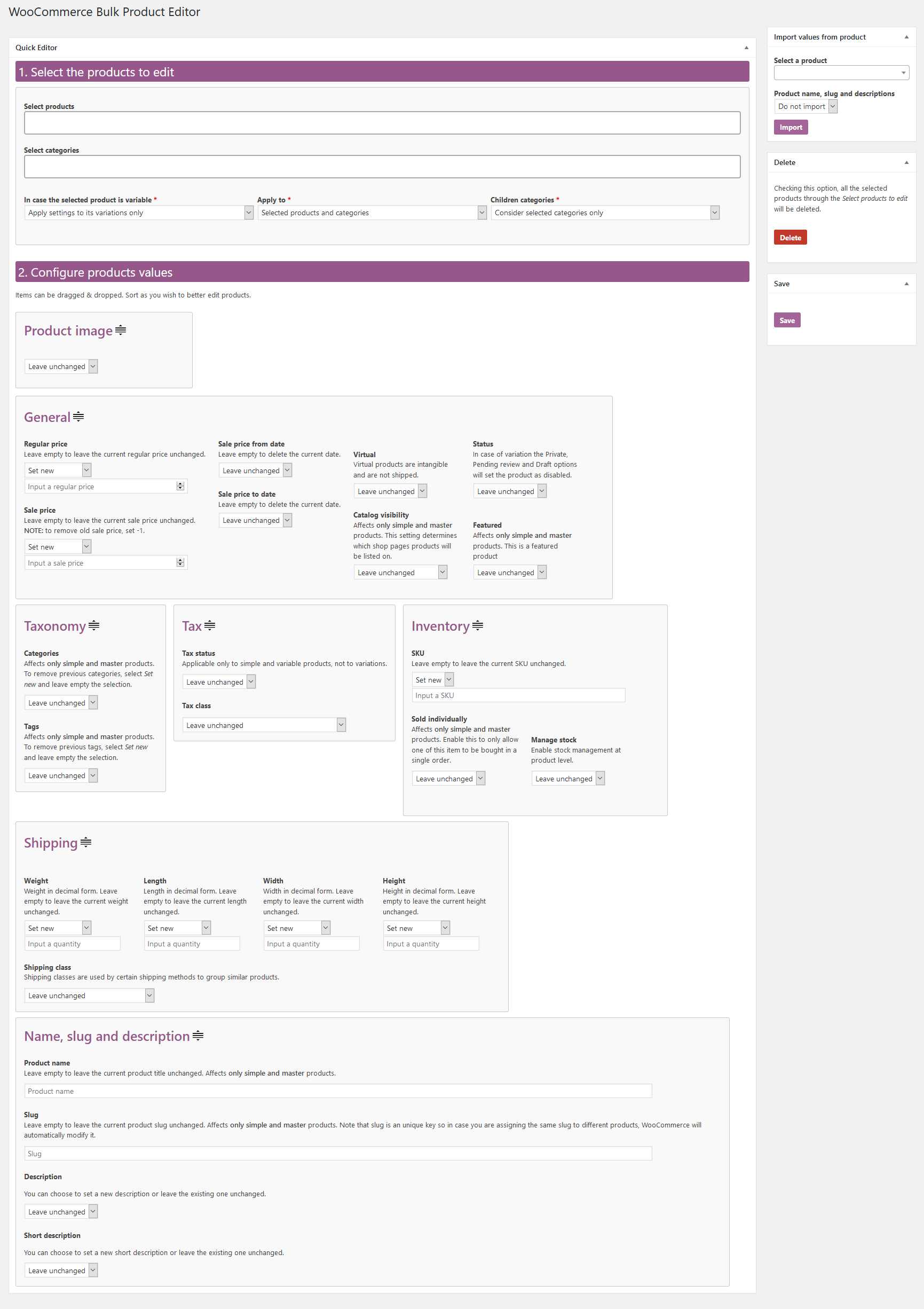Screen dimensions: 924x1309
Task: Open the Featured dropdown
Action: coord(510,573)
